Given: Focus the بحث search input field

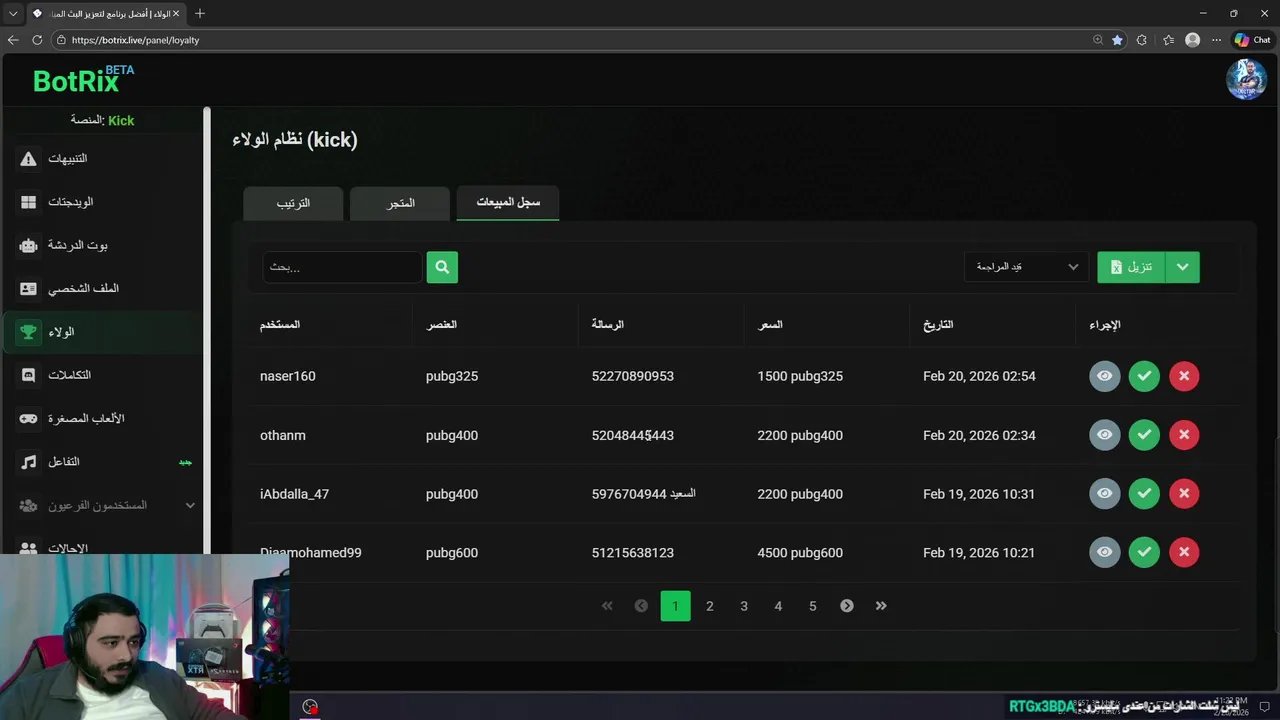Looking at the screenshot, I should pyautogui.click(x=342, y=267).
